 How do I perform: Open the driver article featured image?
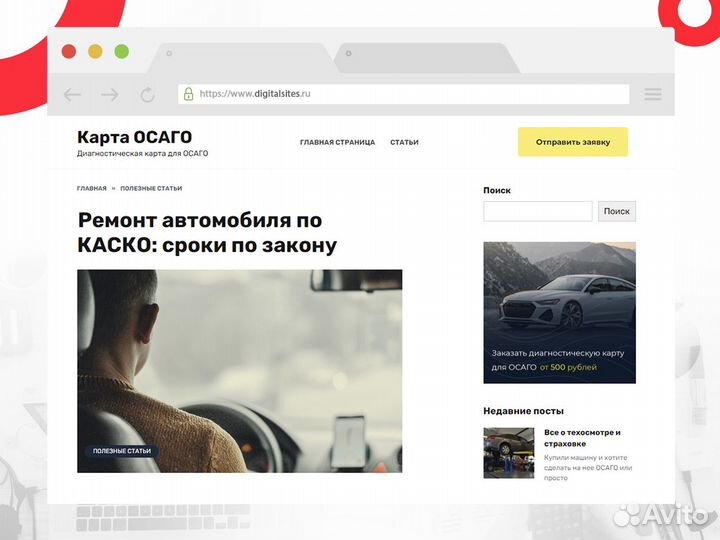coord(240,371)
